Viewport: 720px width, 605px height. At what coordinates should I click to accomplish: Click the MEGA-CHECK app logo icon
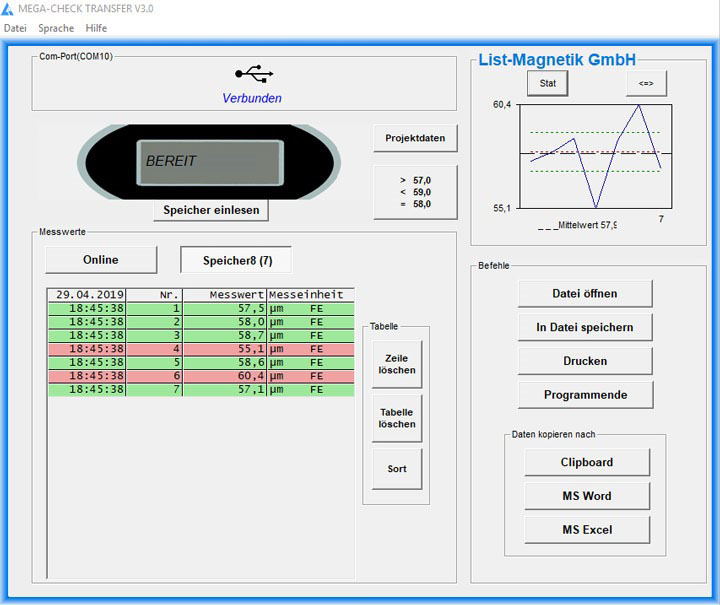(x=7, y=9)
